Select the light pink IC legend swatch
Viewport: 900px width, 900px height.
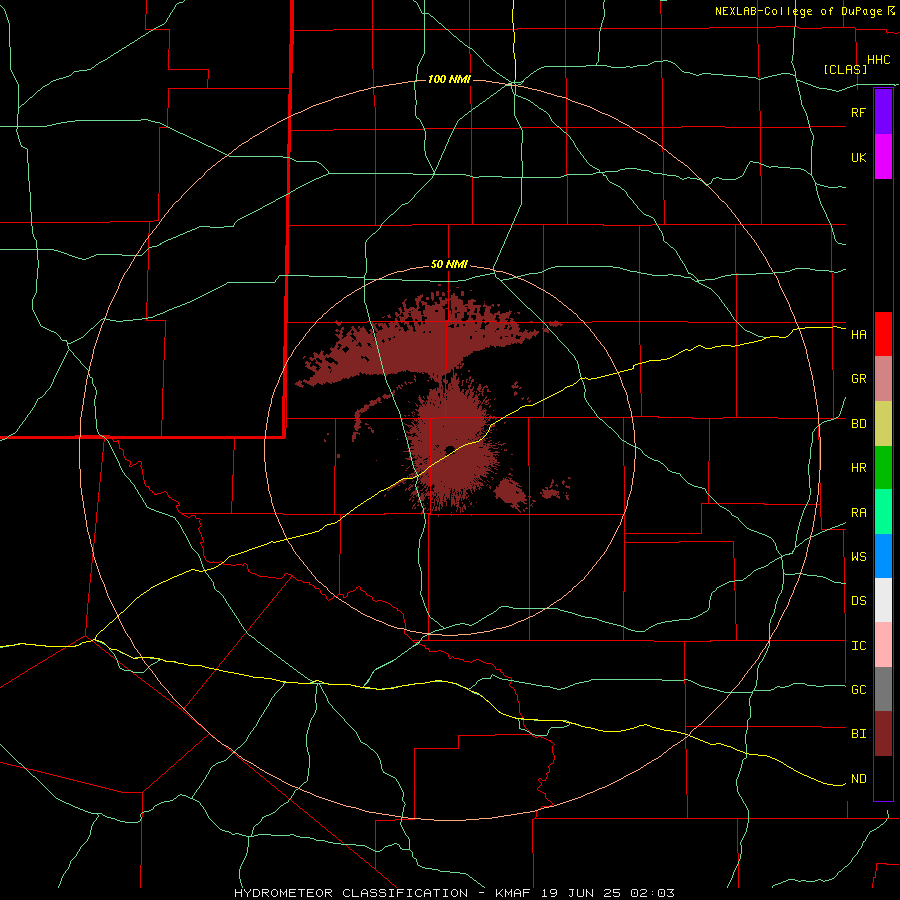[x=883, y=645]
